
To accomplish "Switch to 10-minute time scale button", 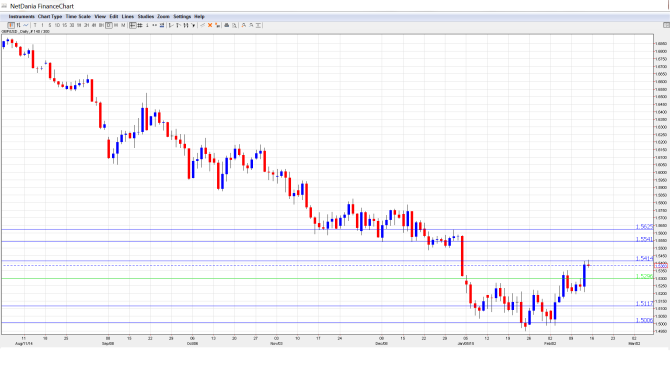I will [x=57, y=25].
